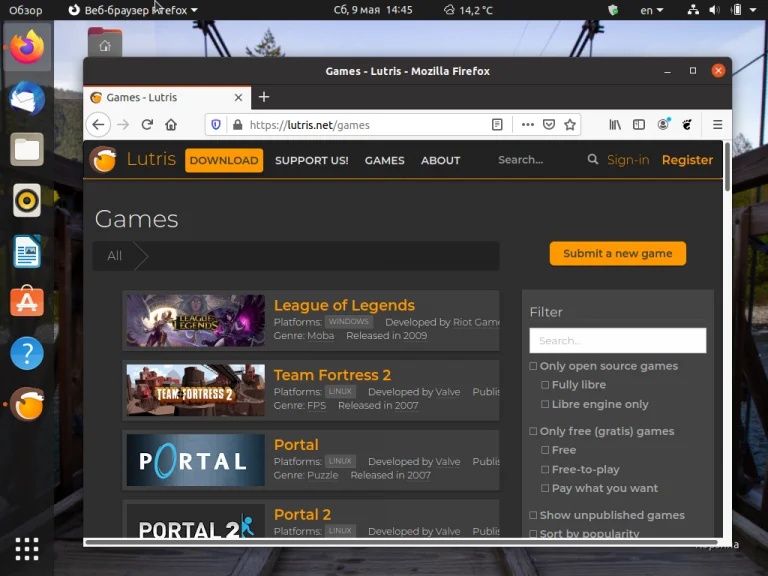
Task: Click Submit a new game
Action: tap(618, 254)
